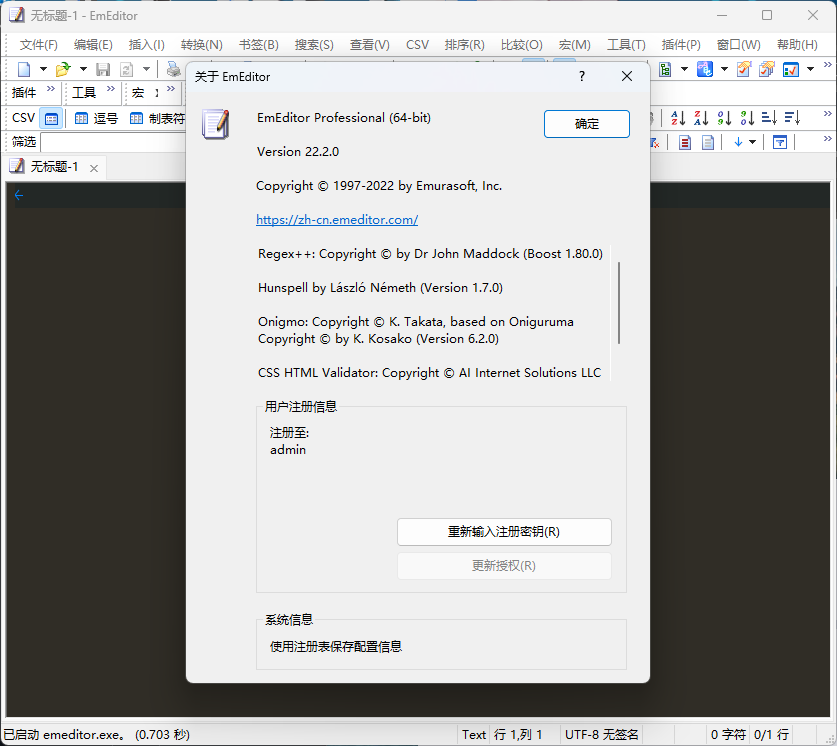Click 0 字符 count in status bar
The width and height of the screenshot is (837, 746).
(728, 735)
